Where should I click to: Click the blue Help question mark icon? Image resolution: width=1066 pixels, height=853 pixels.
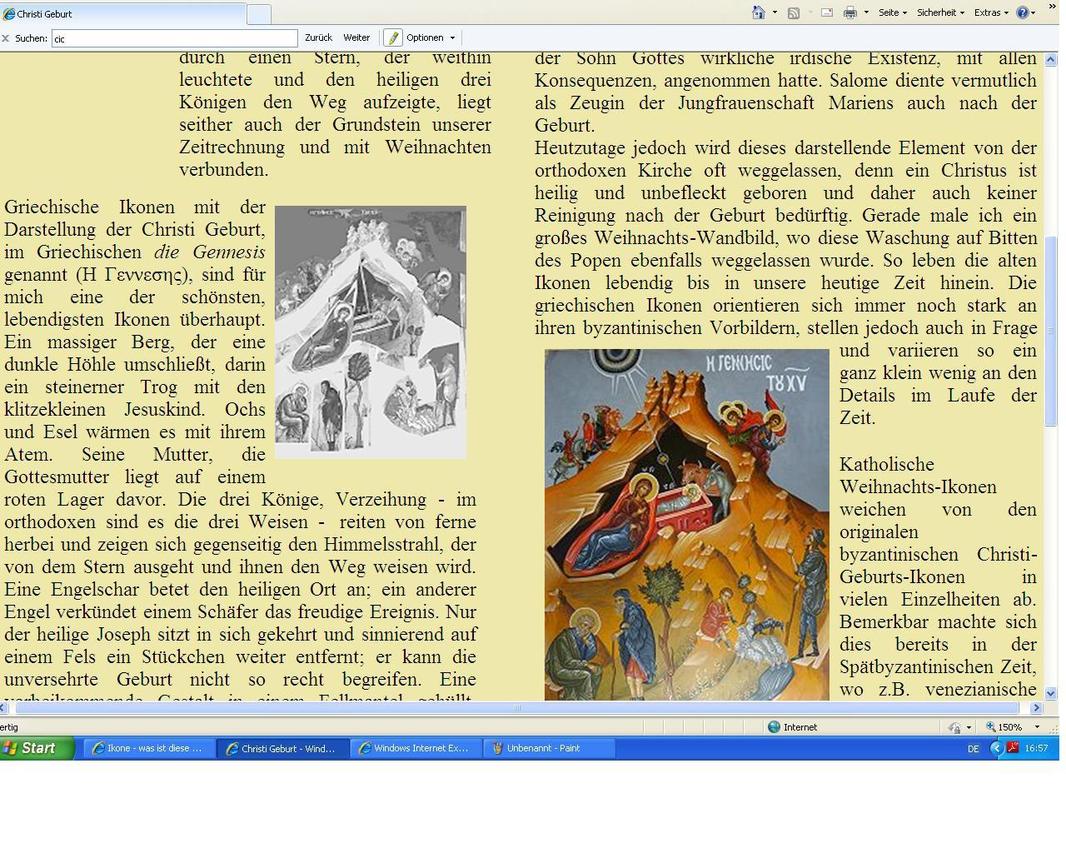click(1023, 13)
